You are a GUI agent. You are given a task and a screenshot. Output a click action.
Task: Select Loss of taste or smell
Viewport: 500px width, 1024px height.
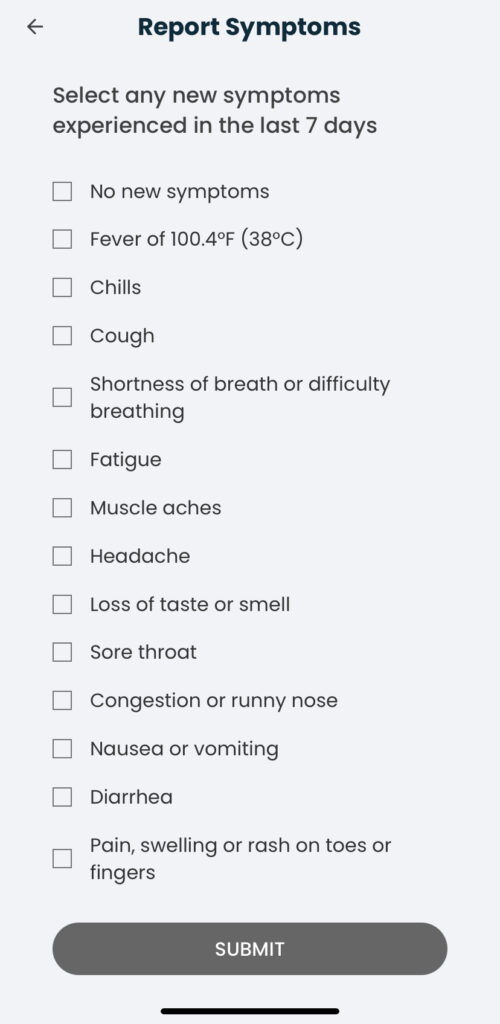62,604
